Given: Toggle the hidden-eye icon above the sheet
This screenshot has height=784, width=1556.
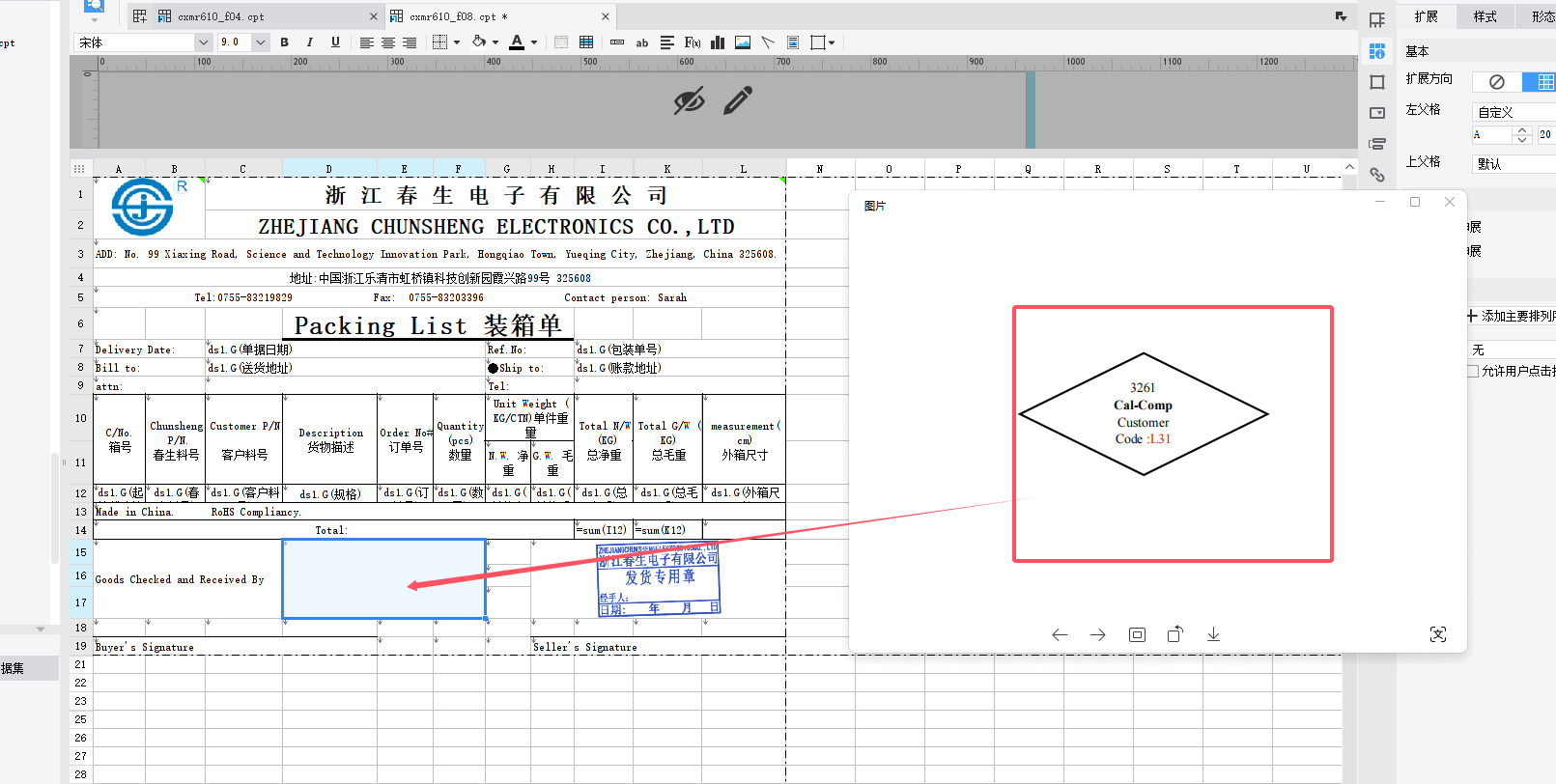Looking at the screenshot, I should [x=689, y=100].
